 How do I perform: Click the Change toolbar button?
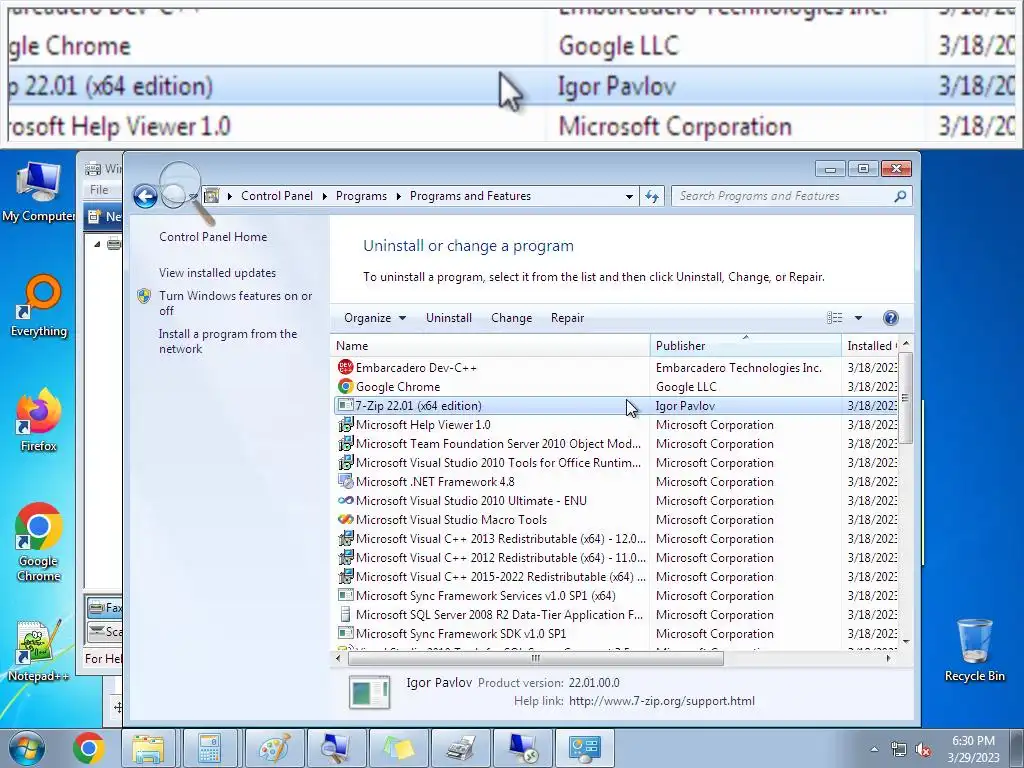click(511, 318)
